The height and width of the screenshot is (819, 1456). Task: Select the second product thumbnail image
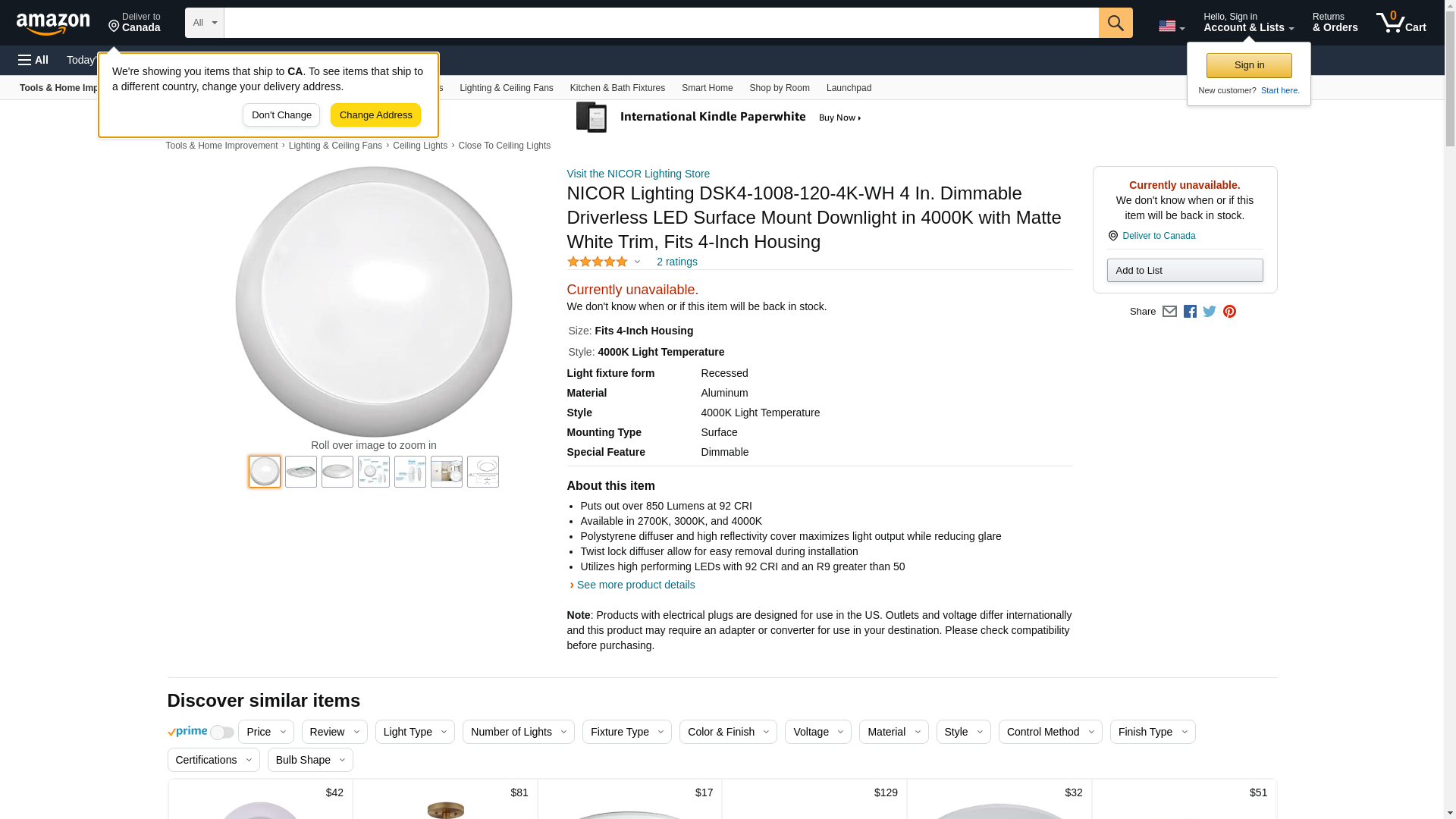coord(301,472)
